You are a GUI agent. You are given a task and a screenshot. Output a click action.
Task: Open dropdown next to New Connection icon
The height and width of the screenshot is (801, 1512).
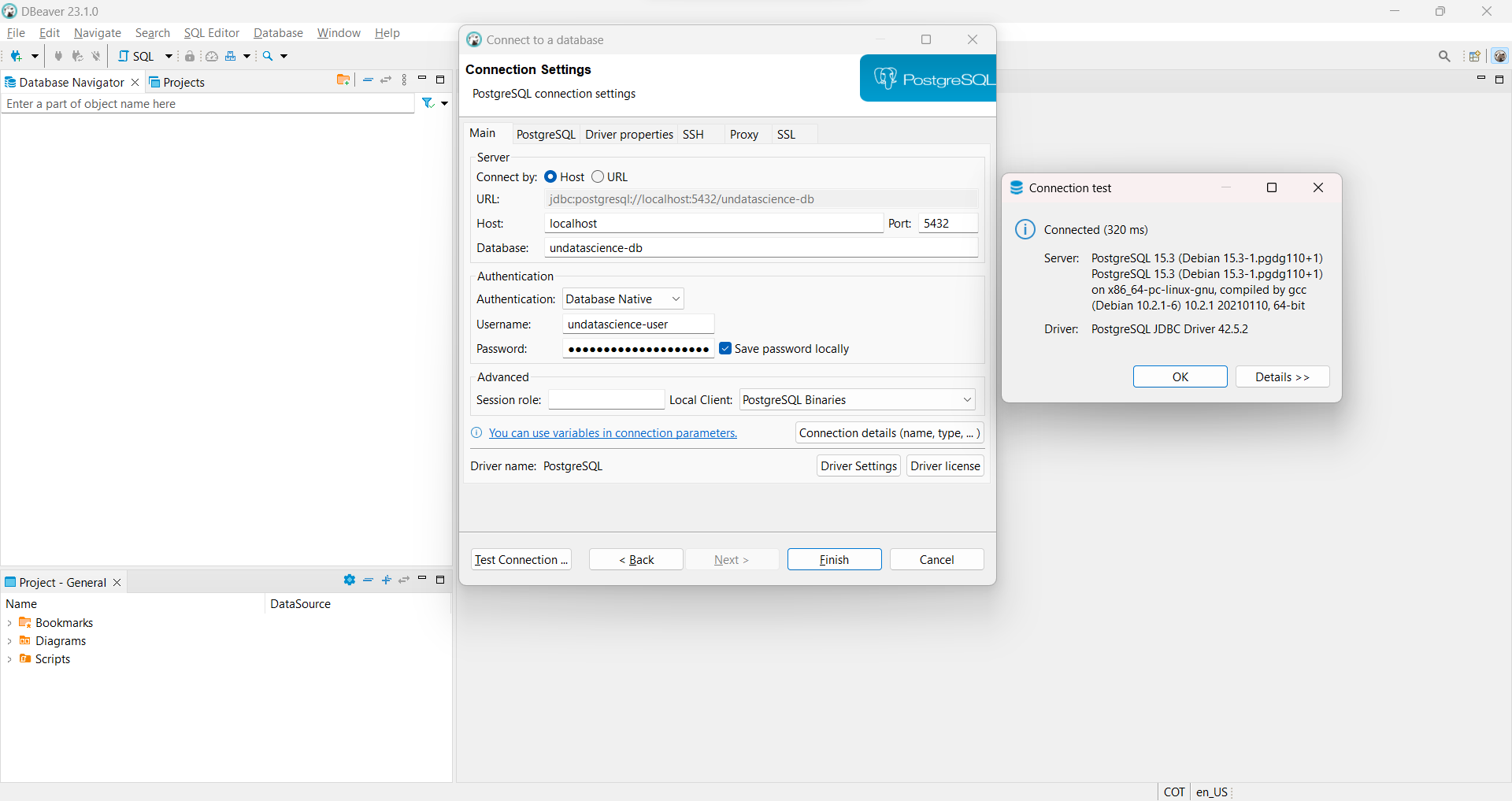pos(35,56)
